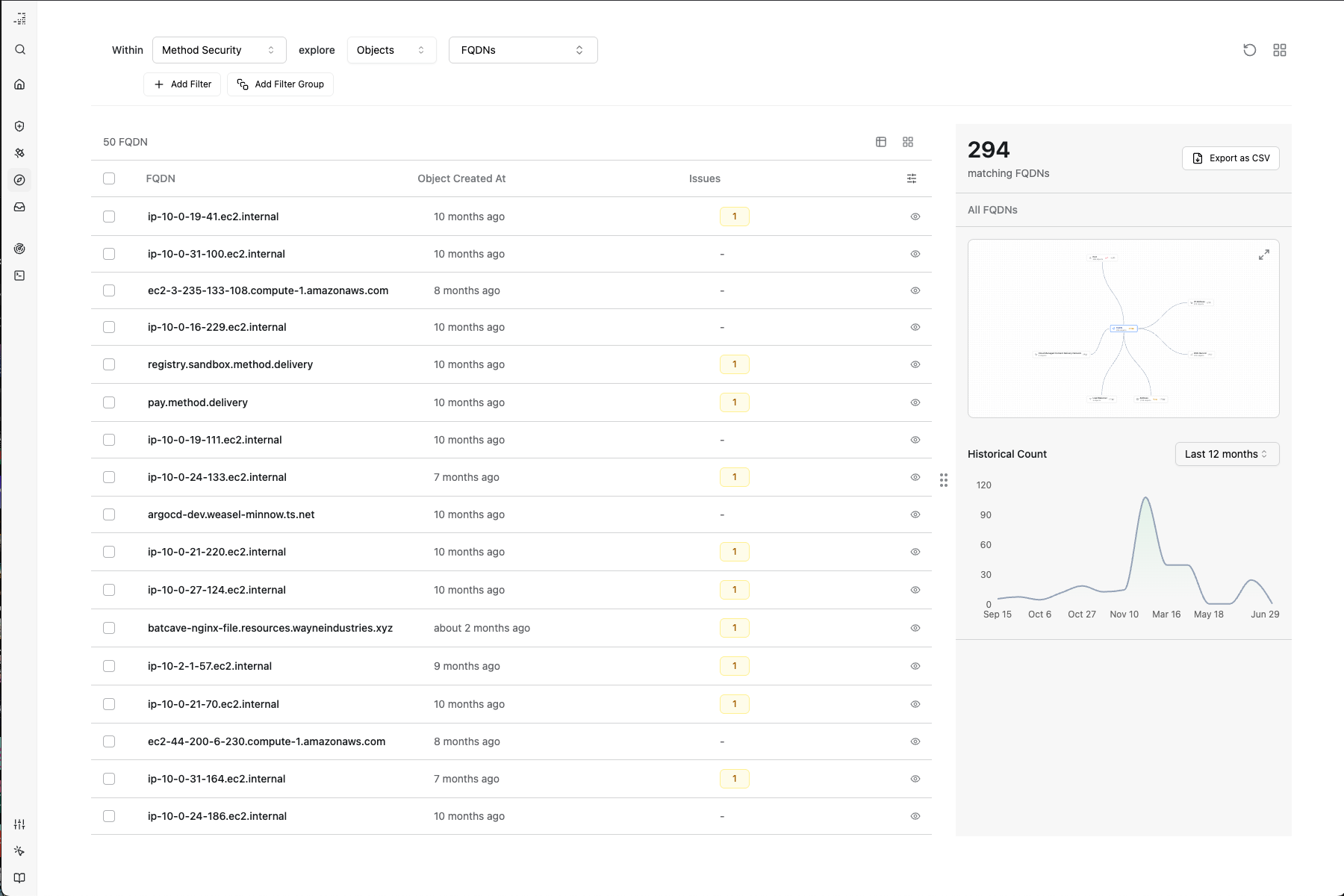Click the Add Filter button

[x=182, y=84]
